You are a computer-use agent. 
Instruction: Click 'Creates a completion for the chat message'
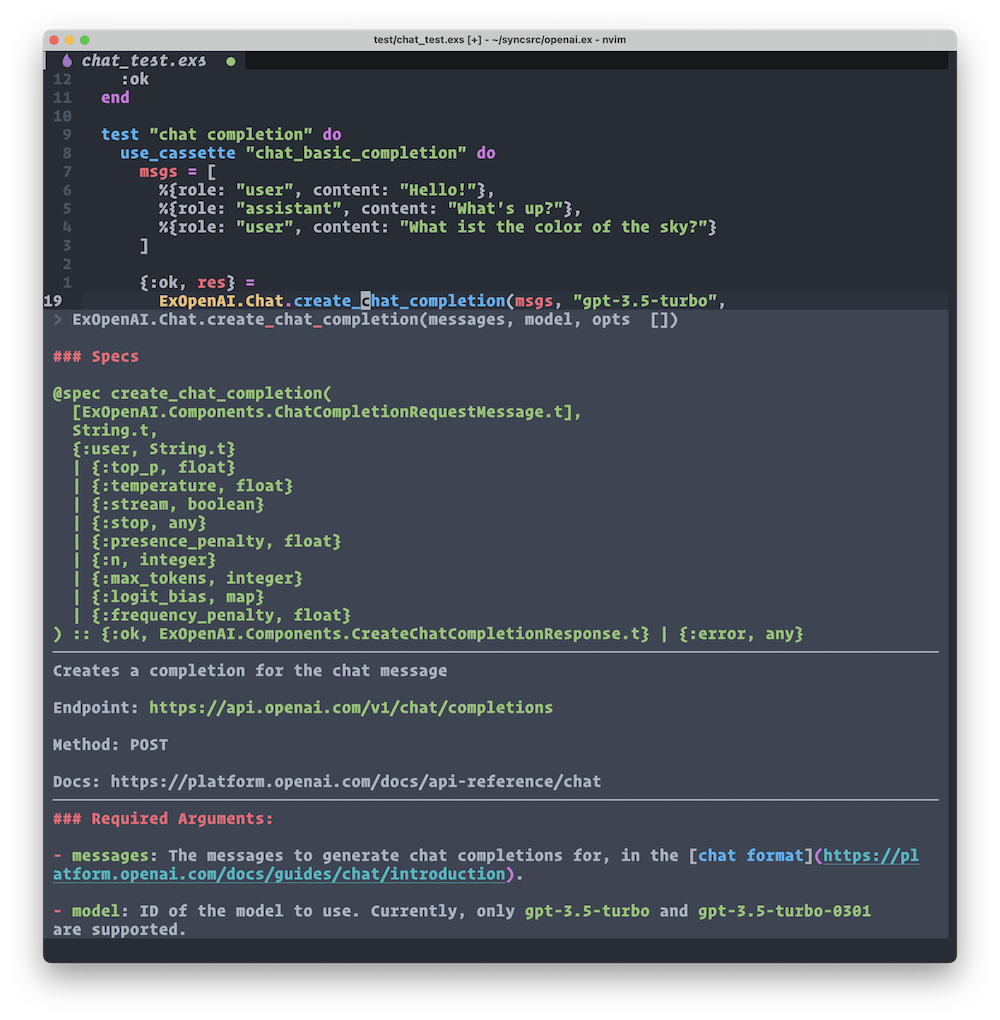[x=250, y=671]
